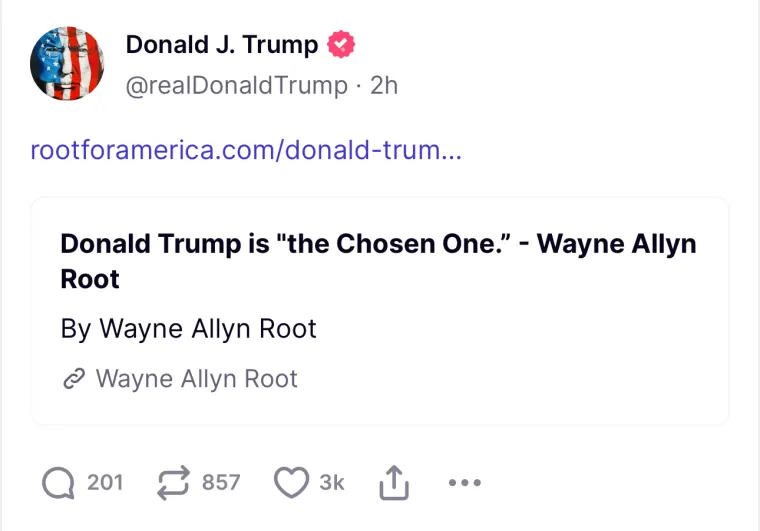Click the red verified badge
Viewport: 760px width, 531px height.
click(x=342, y=45)
